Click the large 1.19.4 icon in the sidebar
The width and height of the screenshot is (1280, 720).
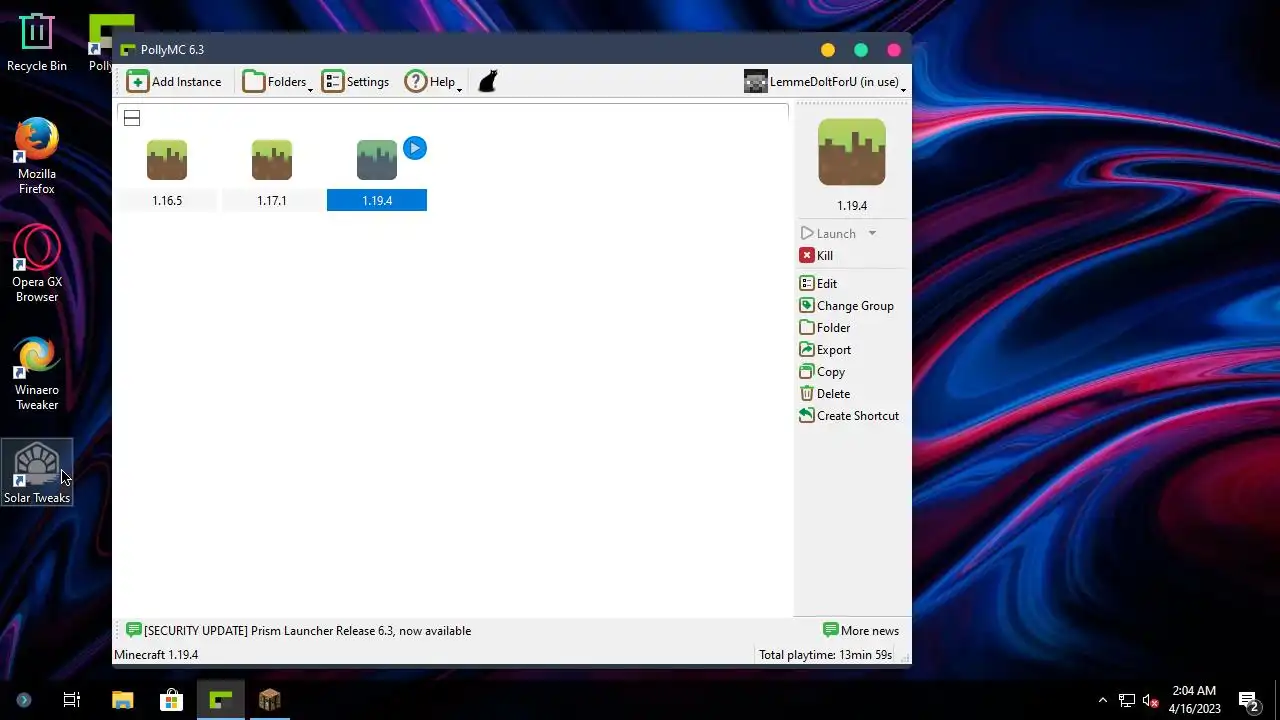pos(852,152)
